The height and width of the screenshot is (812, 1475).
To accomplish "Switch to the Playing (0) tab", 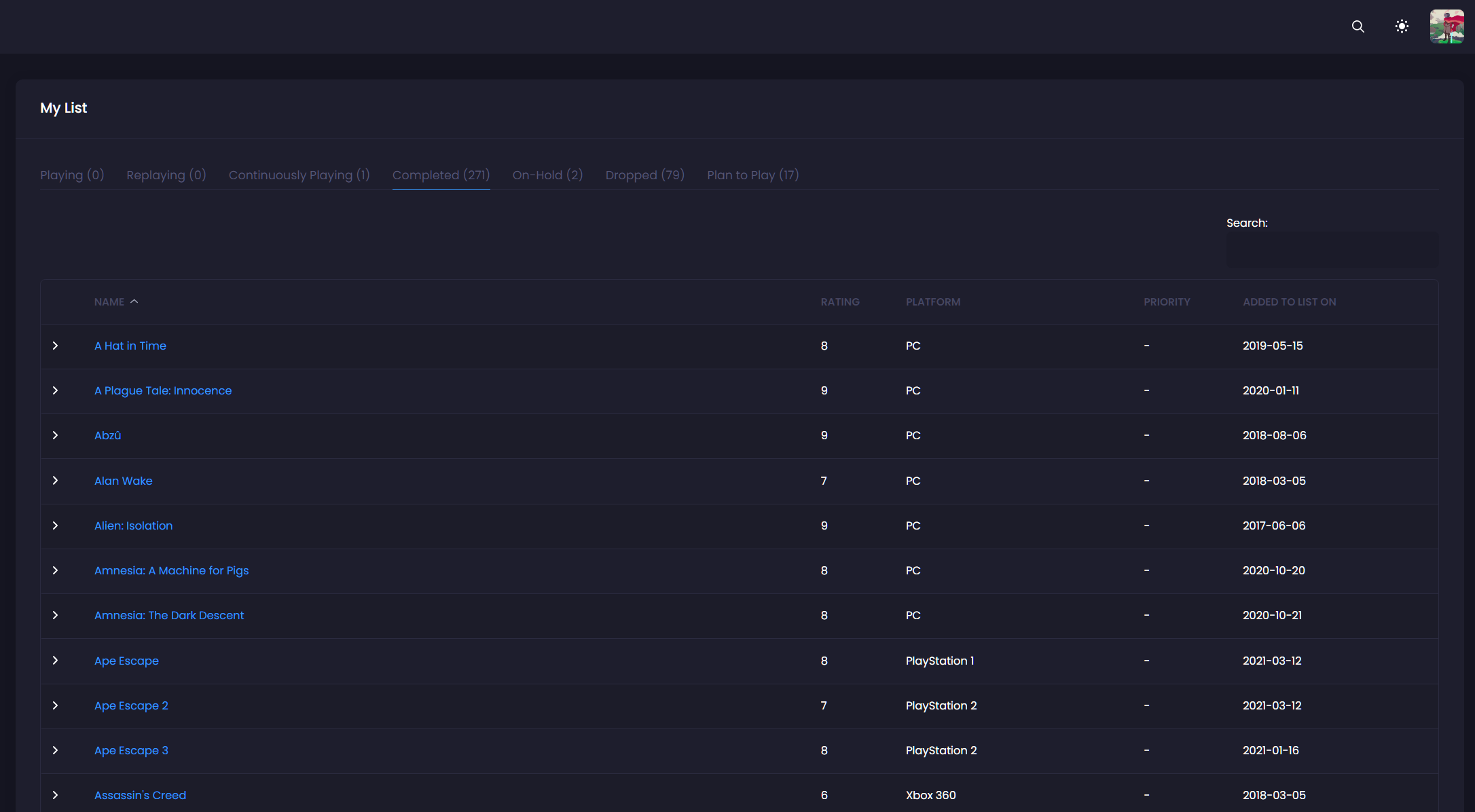I will (72, 175).
